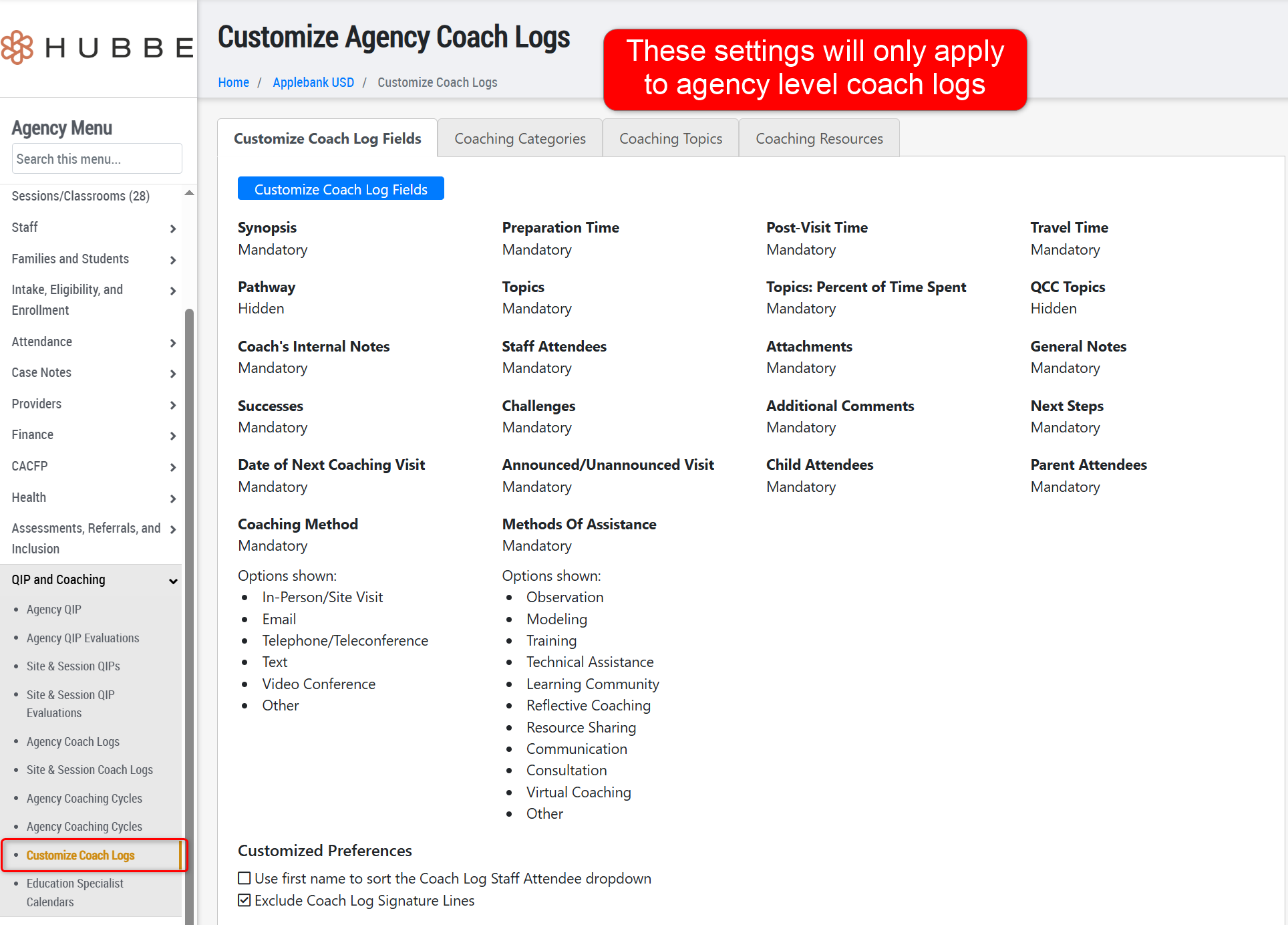Expand the Attendance menu arrow
The image size is (1288, 925).
172,343
